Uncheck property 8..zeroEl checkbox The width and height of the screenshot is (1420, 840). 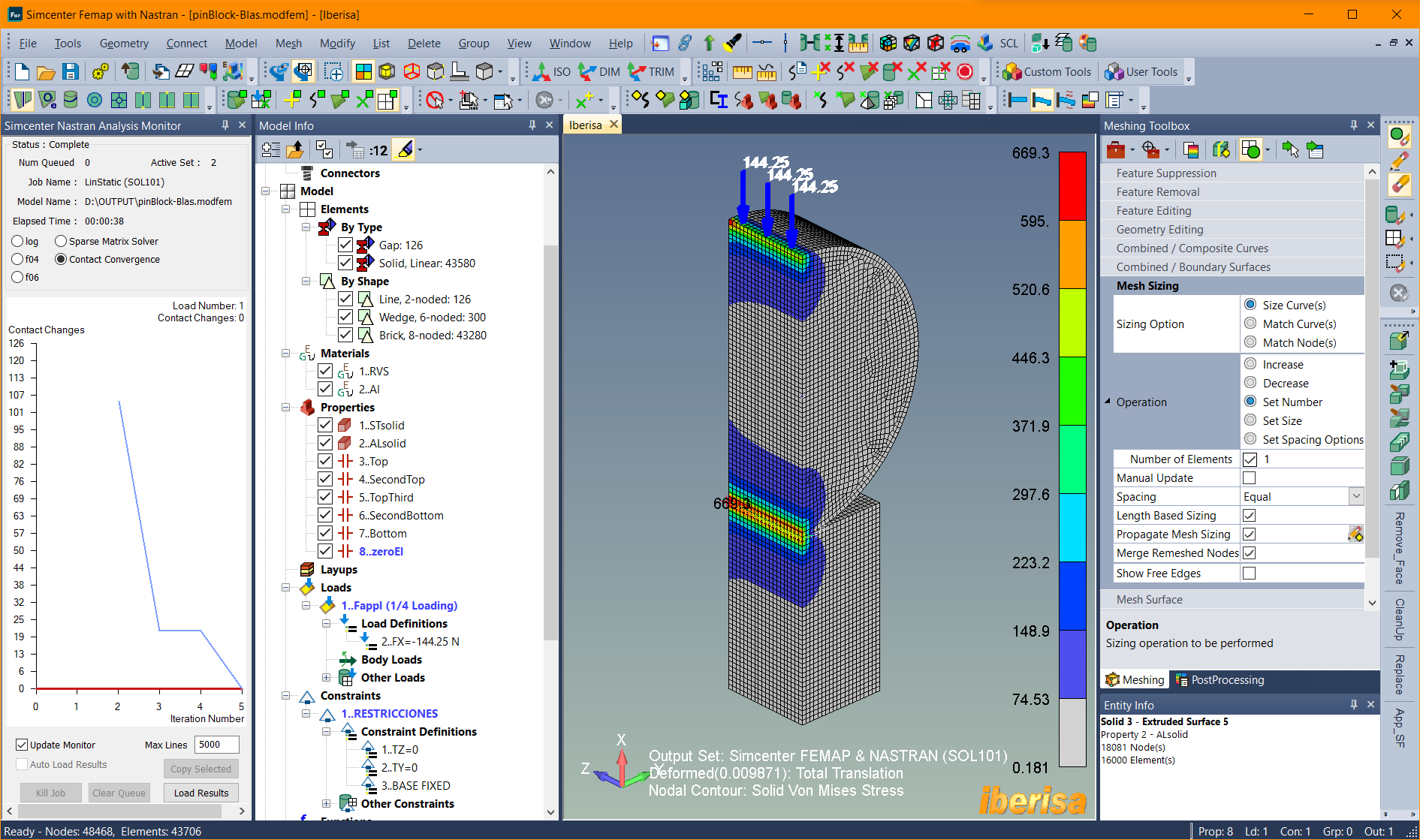point(325,551)
